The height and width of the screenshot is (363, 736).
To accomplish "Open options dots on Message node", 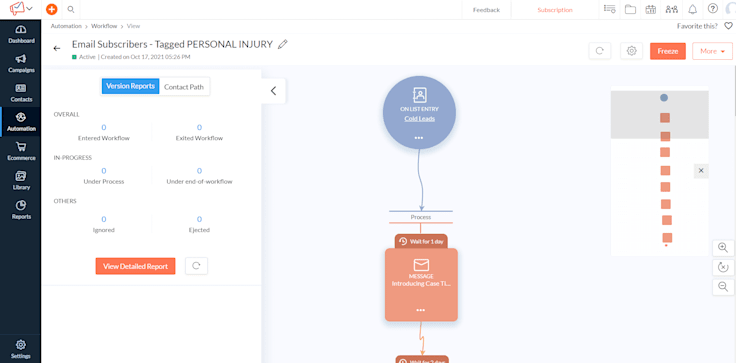I will [x=421, y=310].
